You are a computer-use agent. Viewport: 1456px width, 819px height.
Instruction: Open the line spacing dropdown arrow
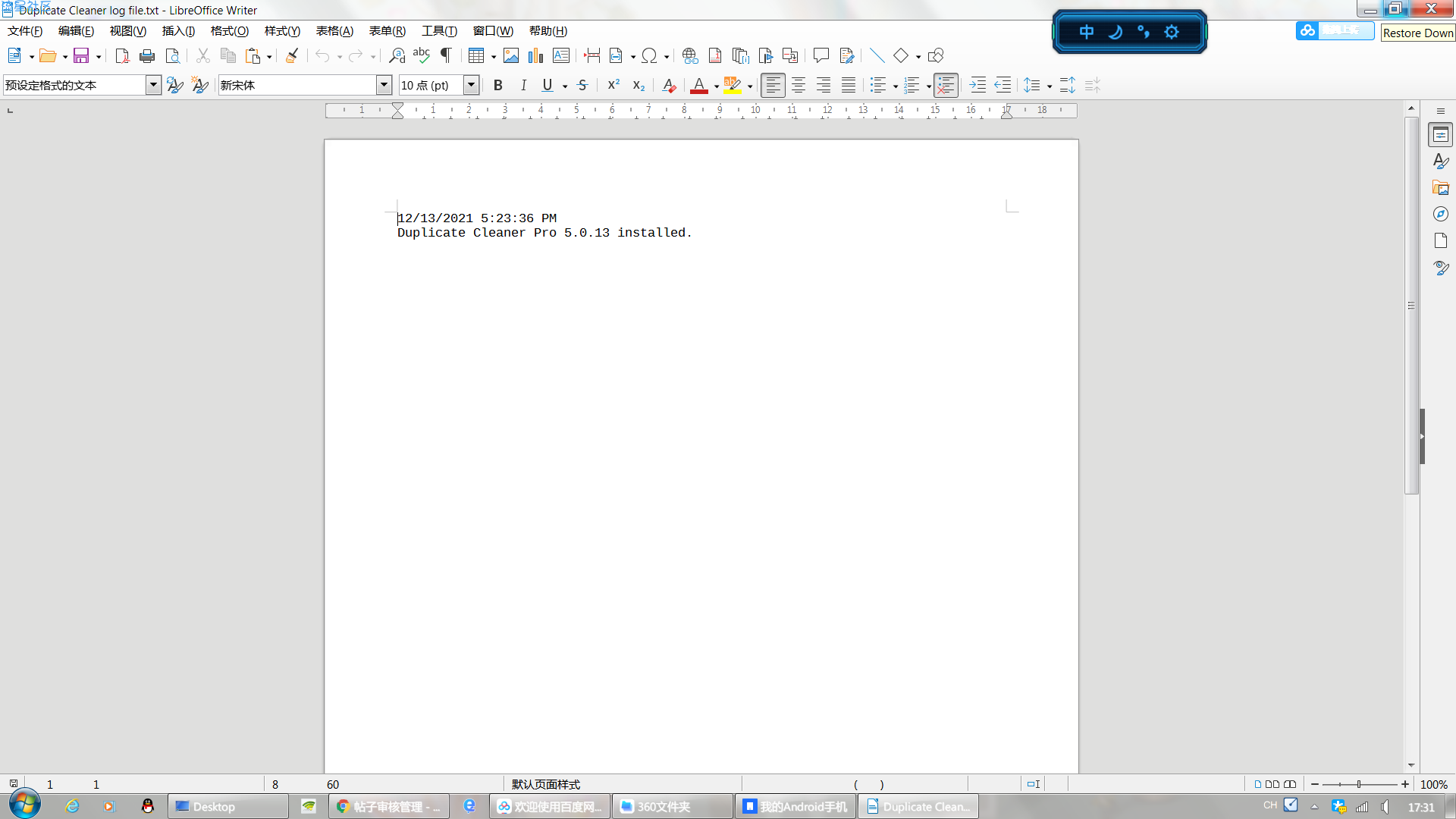1050,86
